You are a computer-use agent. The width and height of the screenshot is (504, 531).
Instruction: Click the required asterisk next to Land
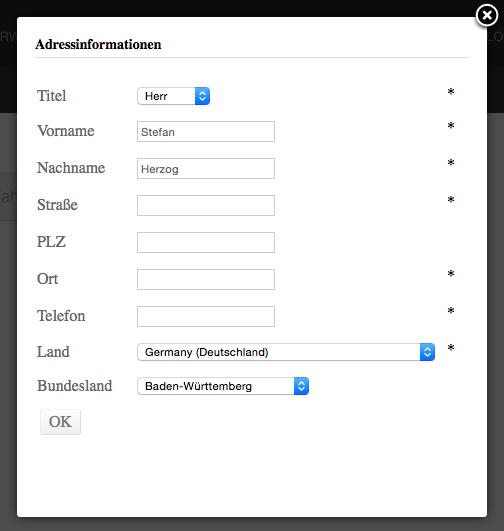[x=450, y=348]
